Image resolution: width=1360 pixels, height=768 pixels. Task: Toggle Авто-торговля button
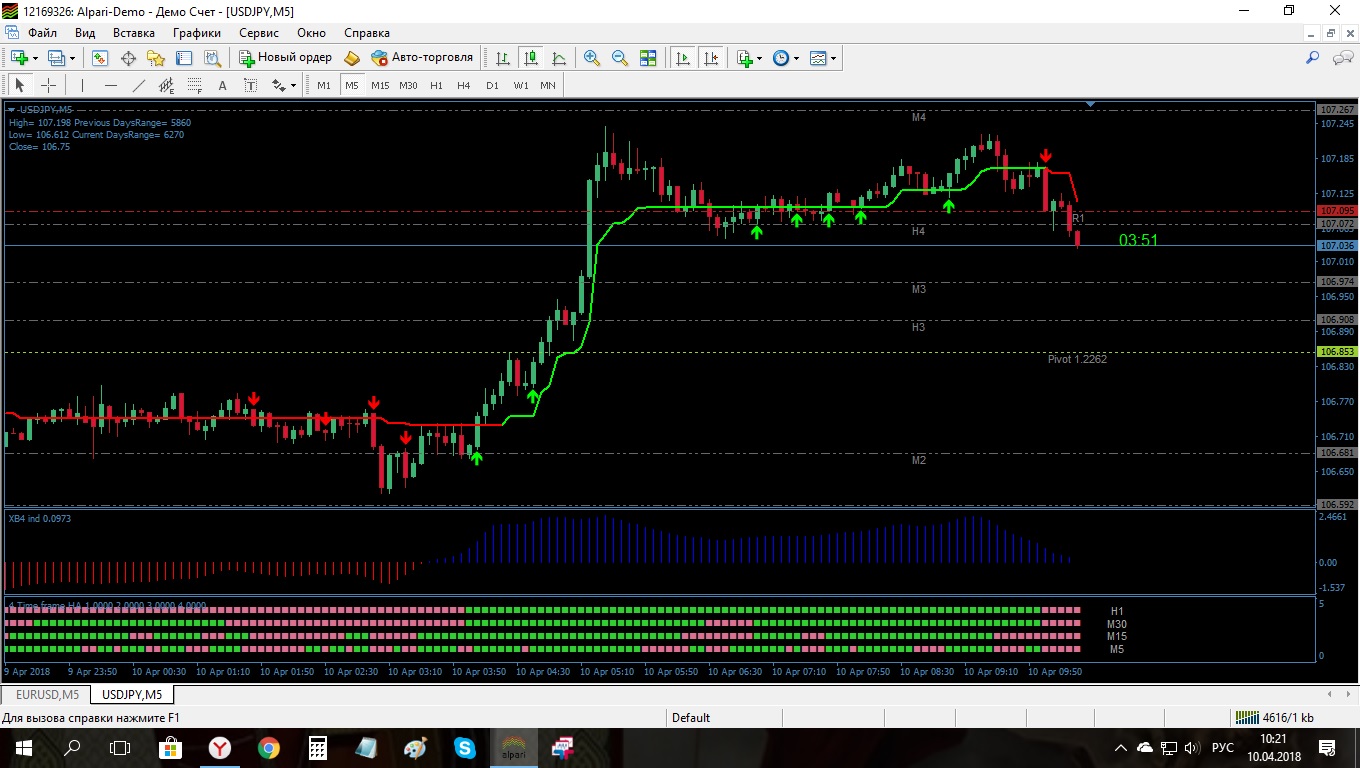click(x=422, y=58)
